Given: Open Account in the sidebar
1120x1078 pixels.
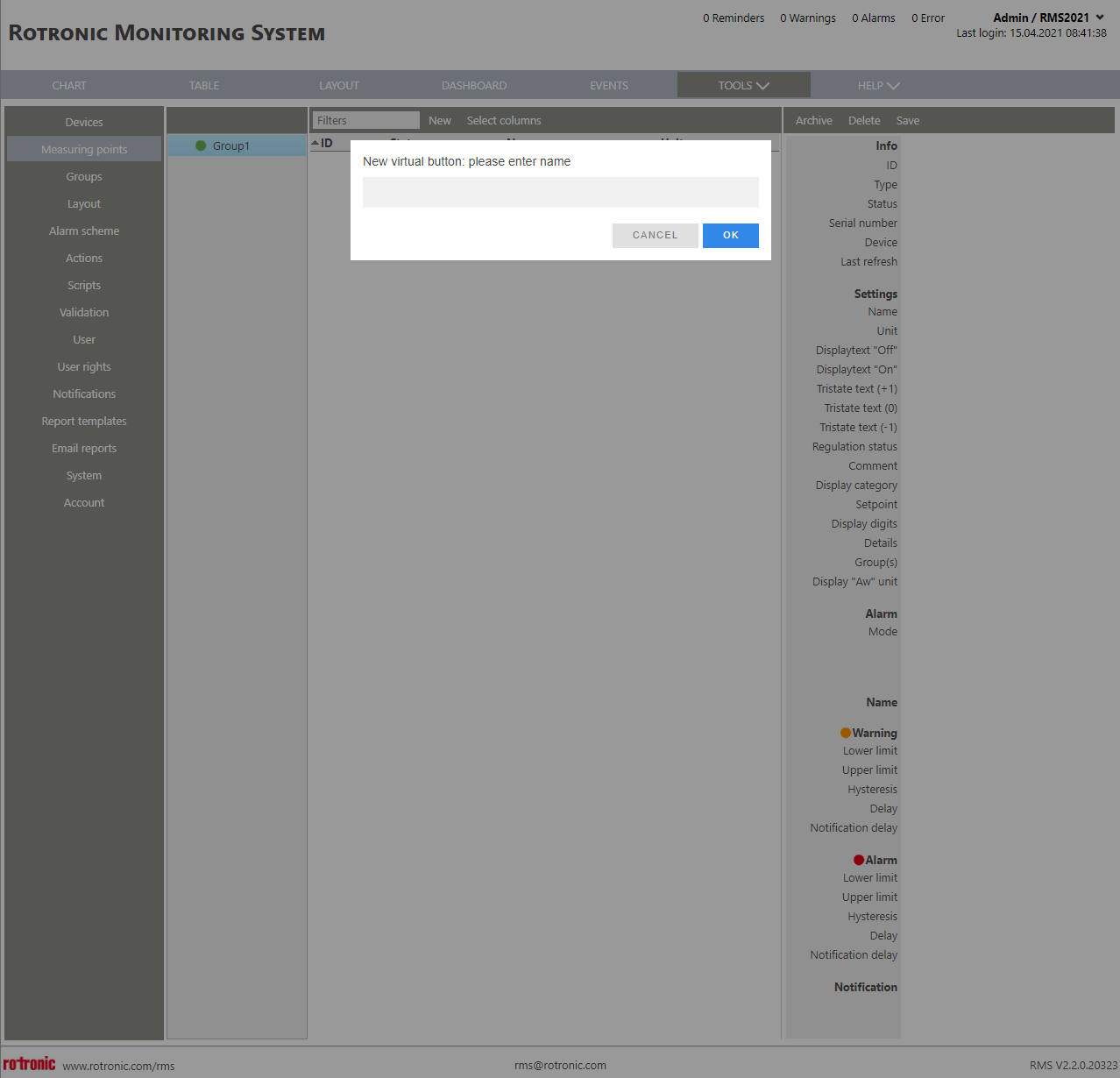Looking at the screenshot, I should (x=84, y=502).
